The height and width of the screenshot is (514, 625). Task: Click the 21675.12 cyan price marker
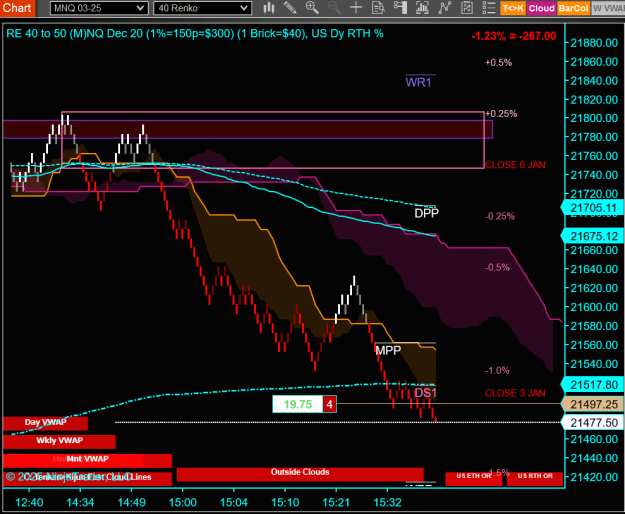[x=593, y=236]
